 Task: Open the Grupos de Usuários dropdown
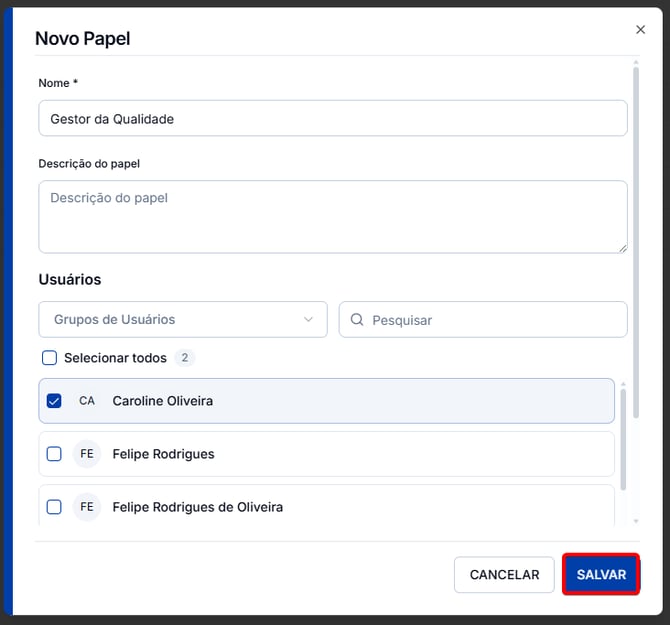pos(183,320)
